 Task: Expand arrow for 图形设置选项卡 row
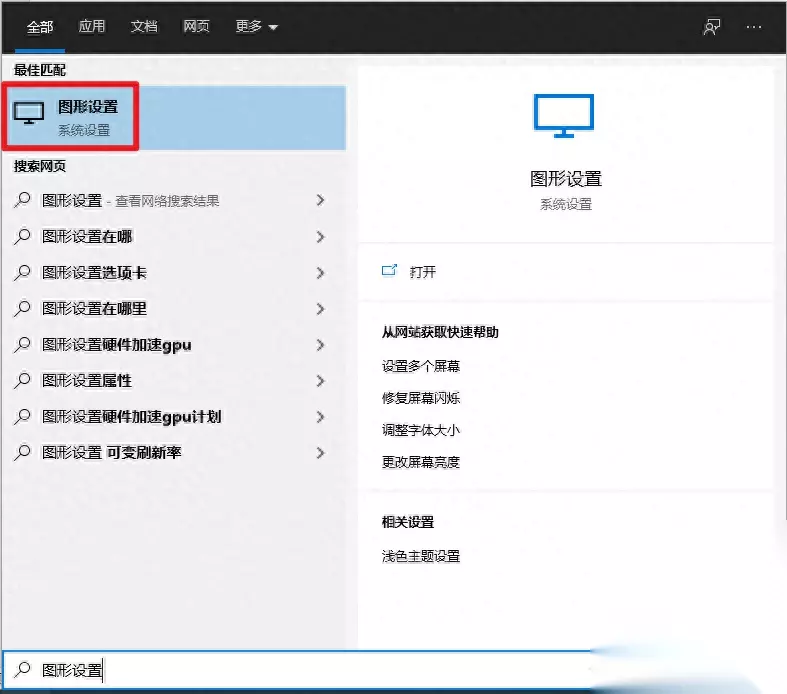320,273
